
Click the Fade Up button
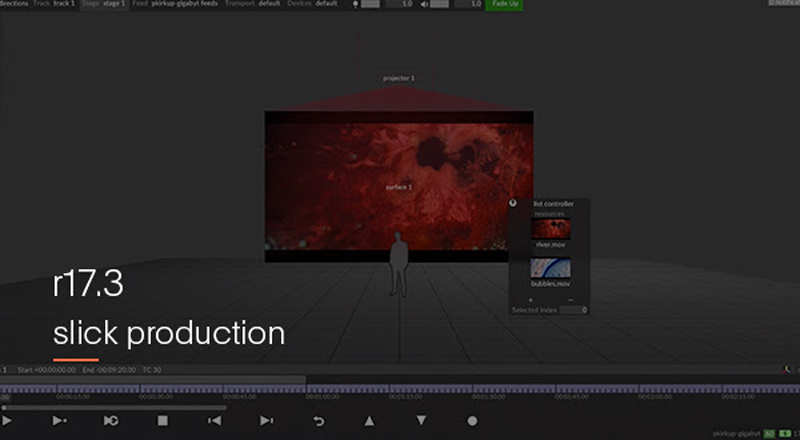click(504, 4)
